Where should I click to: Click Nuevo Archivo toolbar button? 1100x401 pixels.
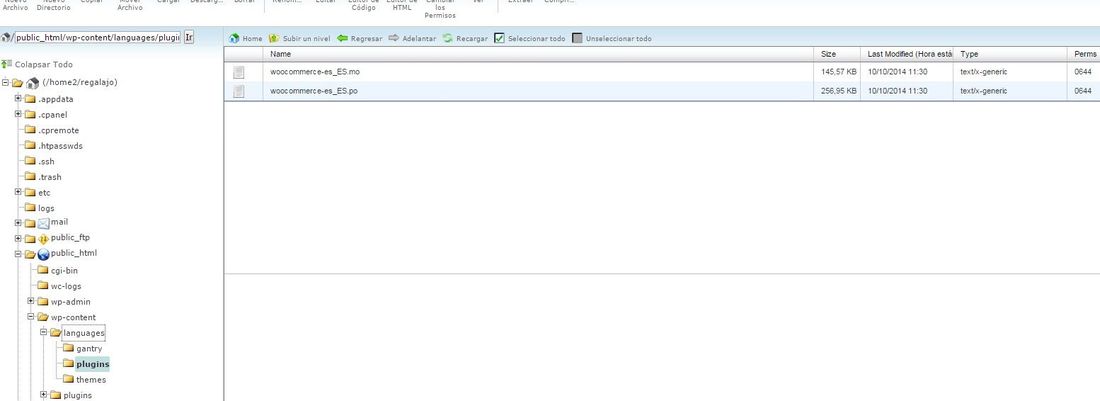point(15,6)
